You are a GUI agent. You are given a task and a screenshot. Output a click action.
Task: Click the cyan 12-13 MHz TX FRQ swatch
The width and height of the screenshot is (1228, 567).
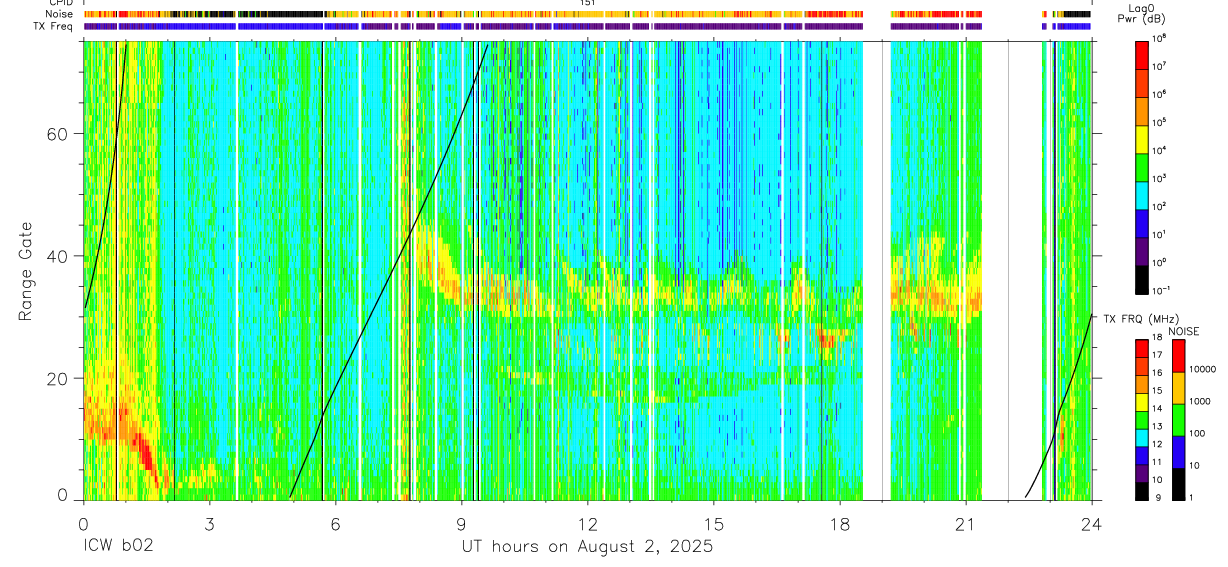click(x=1142, y=436)
